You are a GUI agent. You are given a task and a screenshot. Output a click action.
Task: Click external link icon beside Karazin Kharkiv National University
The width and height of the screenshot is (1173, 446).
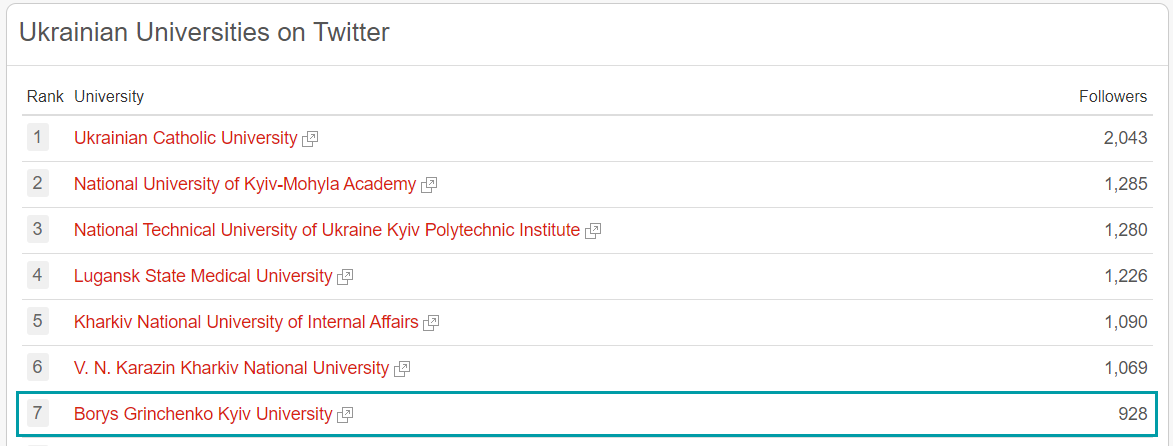point(402,369)
